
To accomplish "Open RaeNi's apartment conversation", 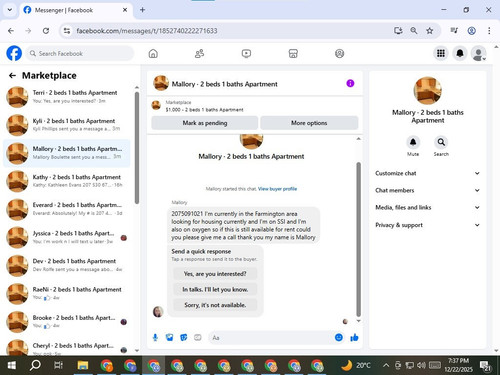I will coord(67,294).
